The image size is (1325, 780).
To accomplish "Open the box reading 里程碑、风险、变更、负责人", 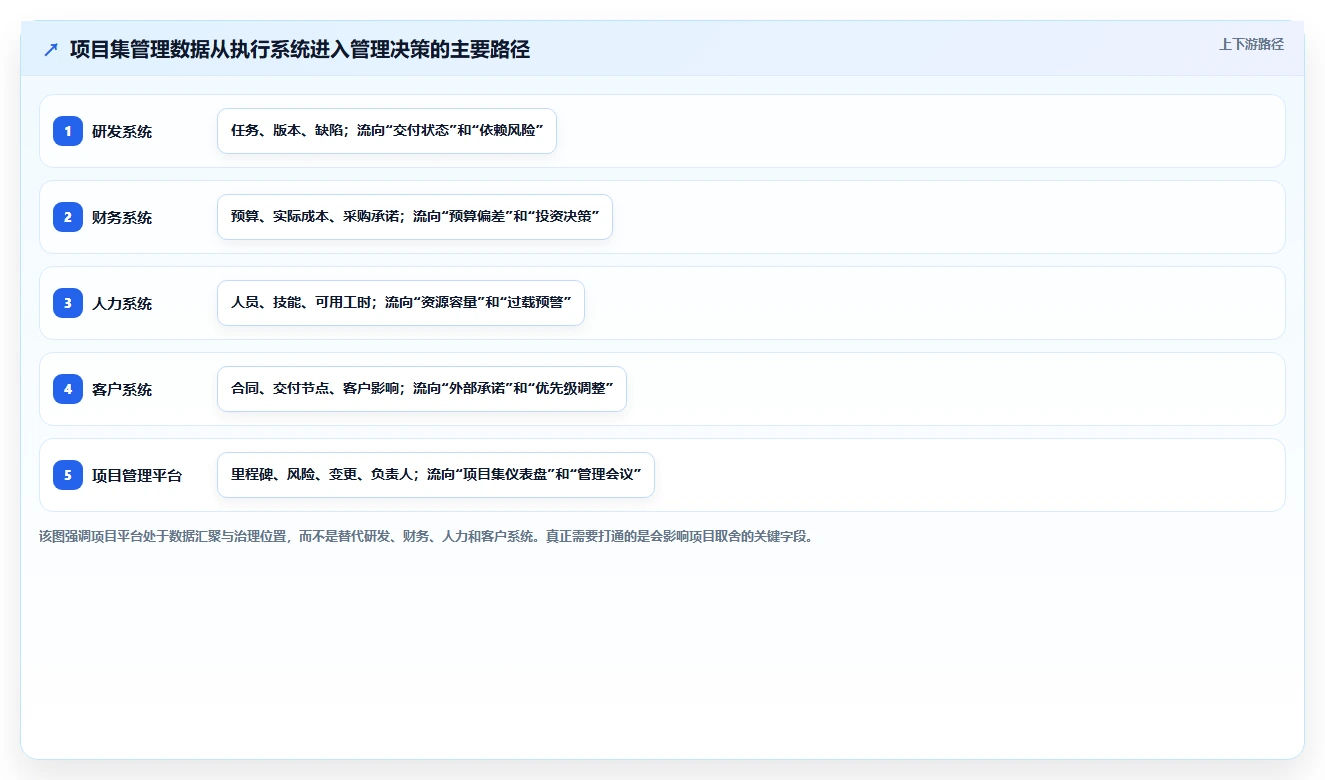I will pos(436,475).
